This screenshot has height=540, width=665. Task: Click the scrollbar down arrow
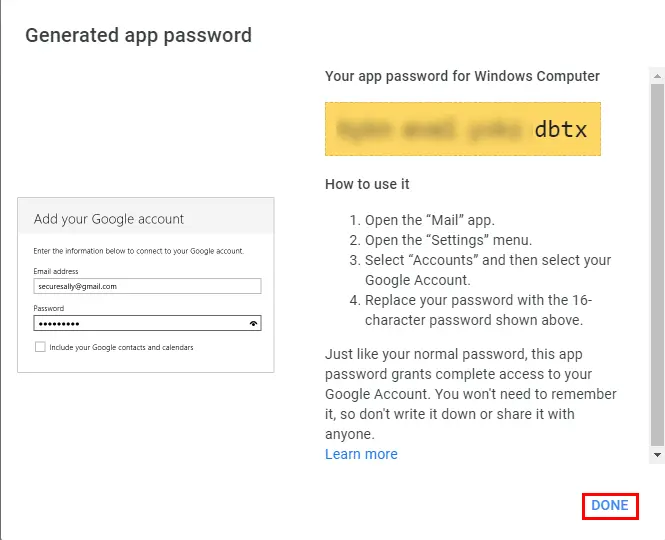tap(657, 455)
